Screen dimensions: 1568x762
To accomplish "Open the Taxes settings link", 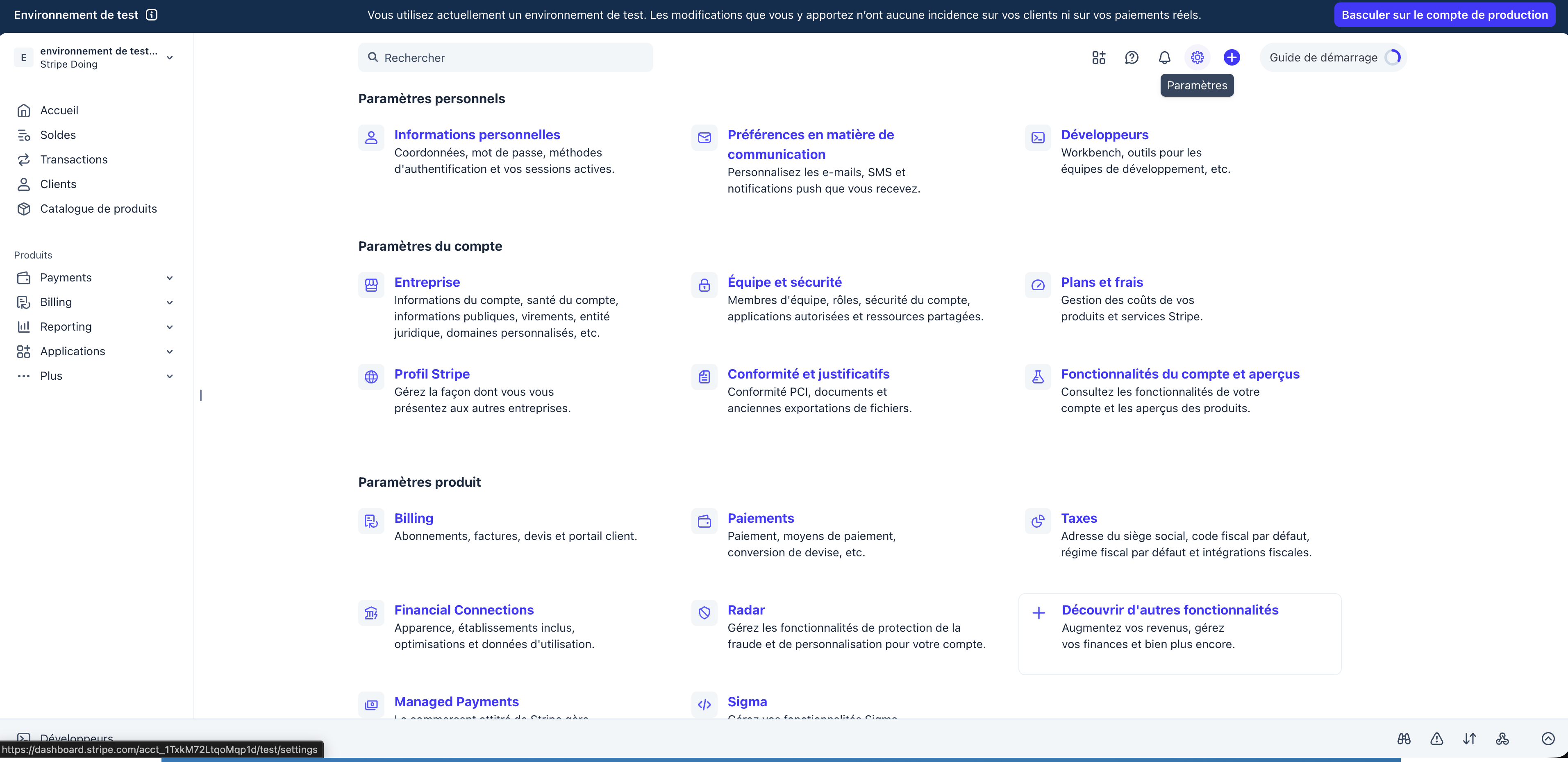I will click(1079, 518).
